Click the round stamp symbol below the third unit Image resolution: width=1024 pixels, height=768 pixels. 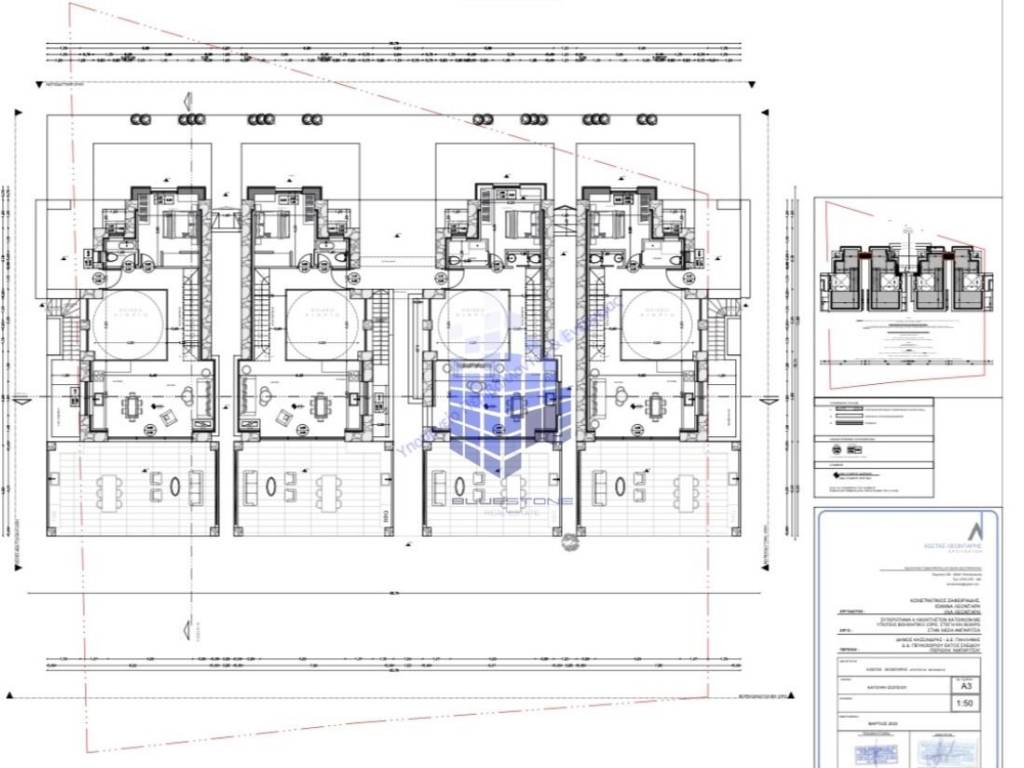pyautogui.click(x=569, y=542)
